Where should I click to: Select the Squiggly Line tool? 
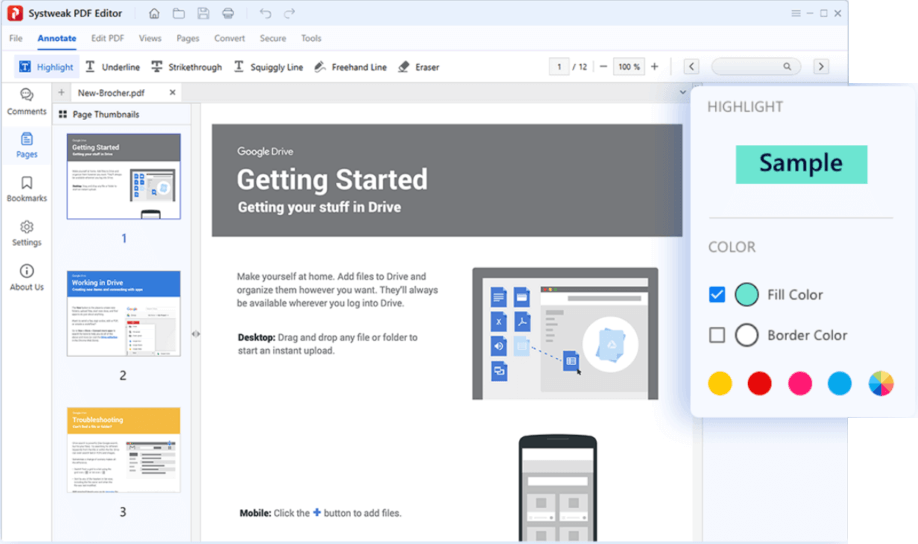(x=268, y=67)
